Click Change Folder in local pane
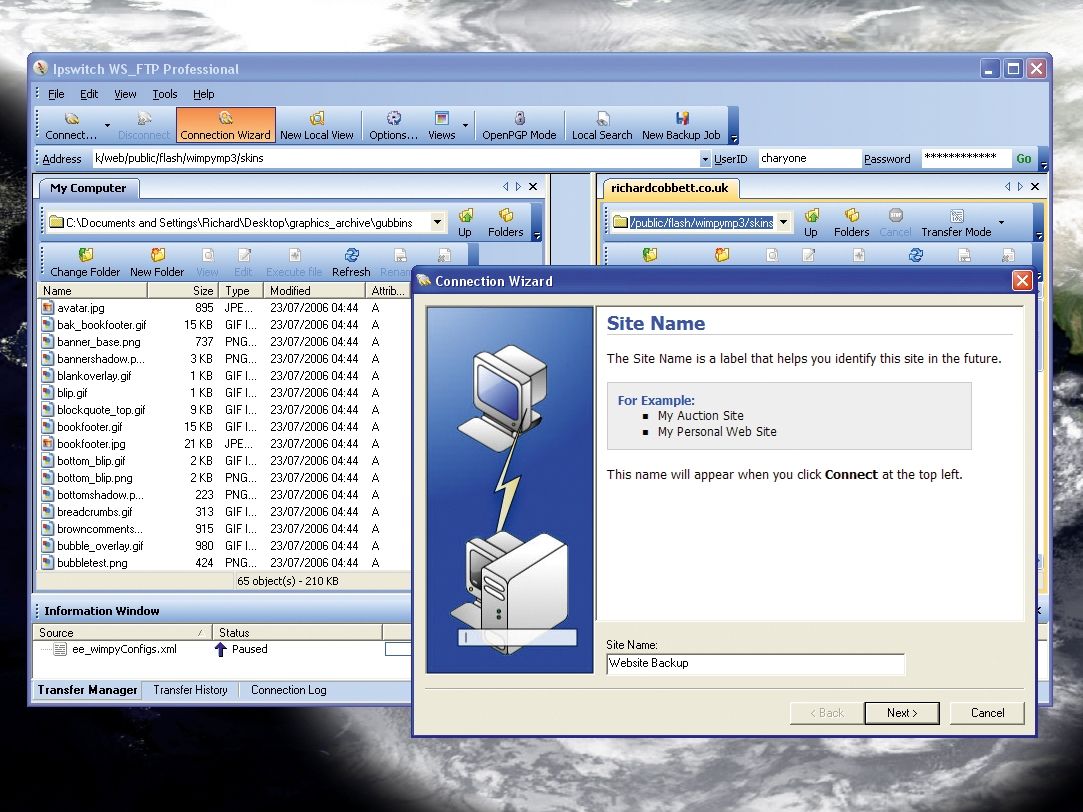The width and height of the screenshot is (1083, 812). (85, 262)
